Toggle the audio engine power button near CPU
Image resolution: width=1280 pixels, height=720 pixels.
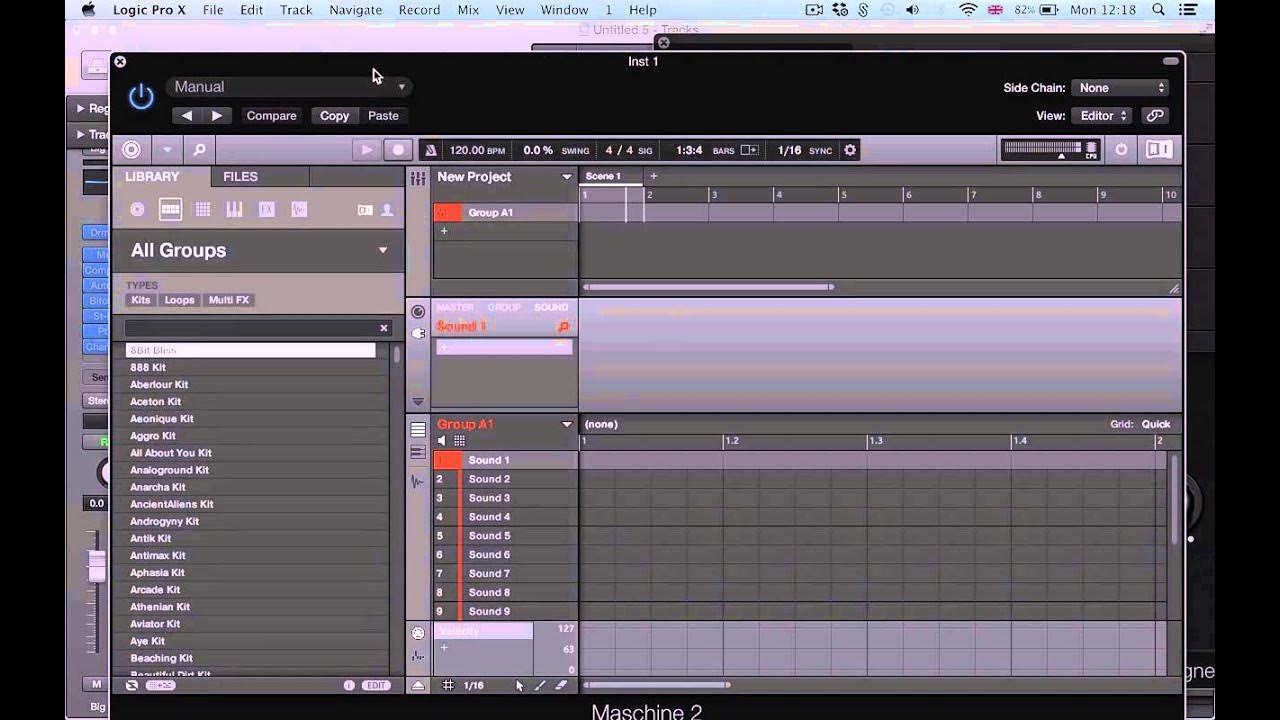point(1121,150)
